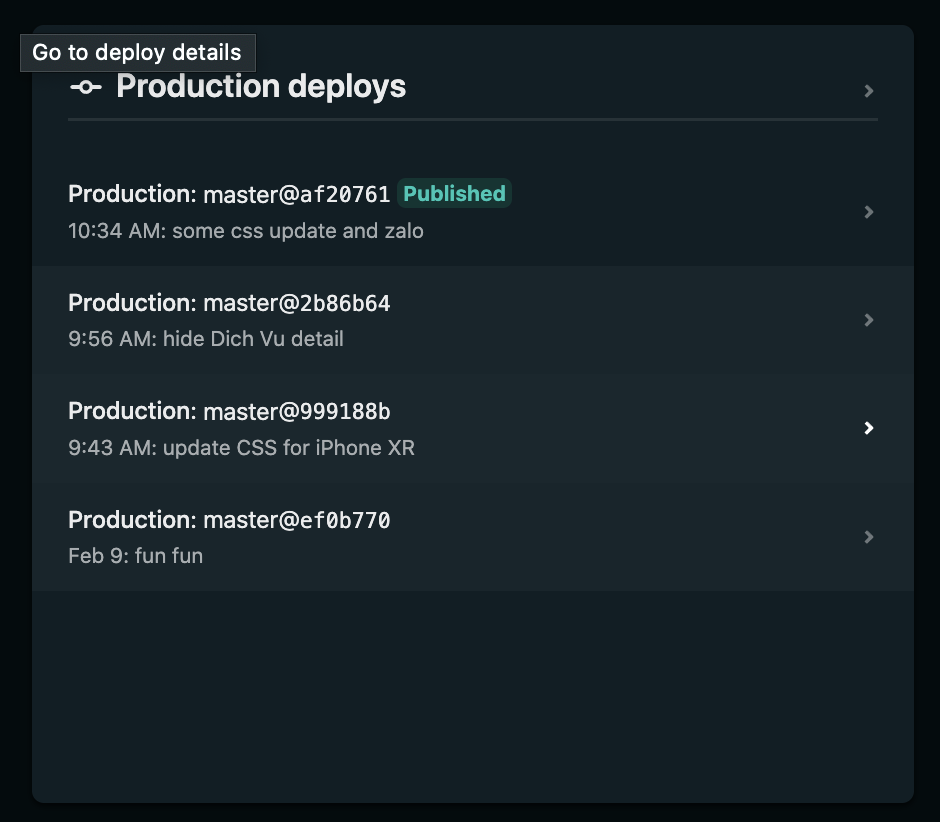
Task: Select the master@2b86b64 commit reference
Action: point(296,303)
